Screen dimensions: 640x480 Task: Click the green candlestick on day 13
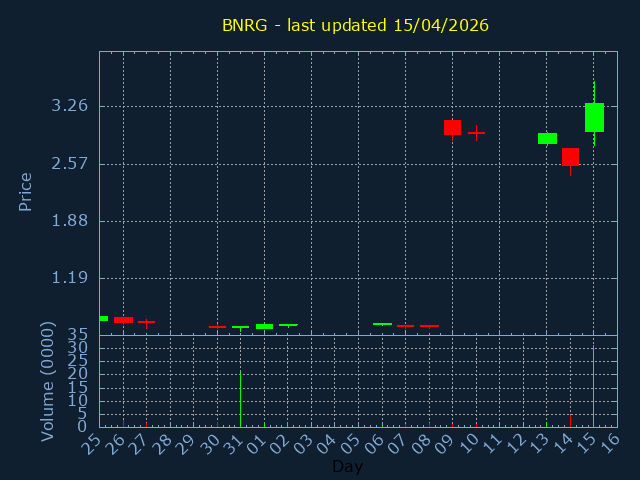pos(547,138)
